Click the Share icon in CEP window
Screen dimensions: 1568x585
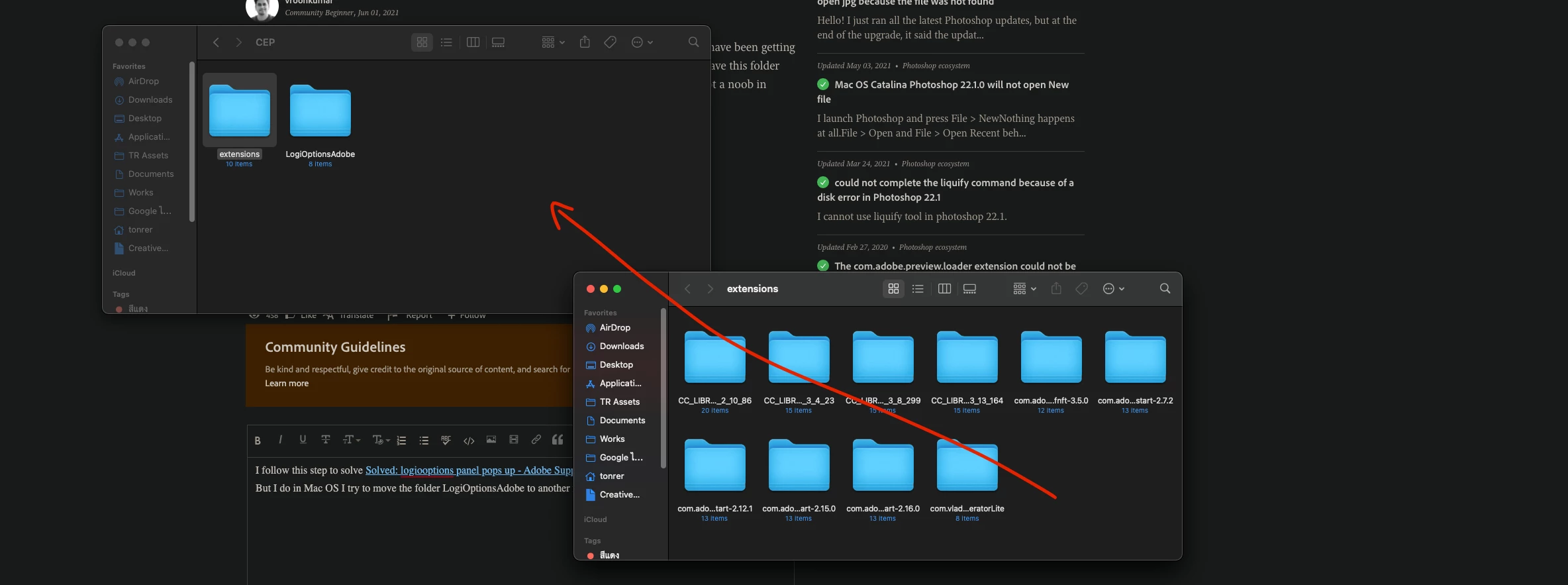(x=585, y=42)
